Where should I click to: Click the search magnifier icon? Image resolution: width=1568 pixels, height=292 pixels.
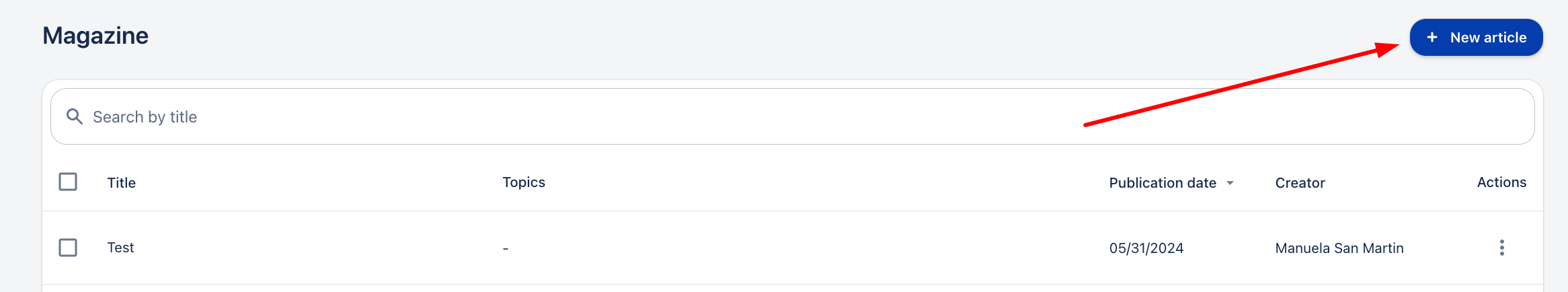(75, 117)
